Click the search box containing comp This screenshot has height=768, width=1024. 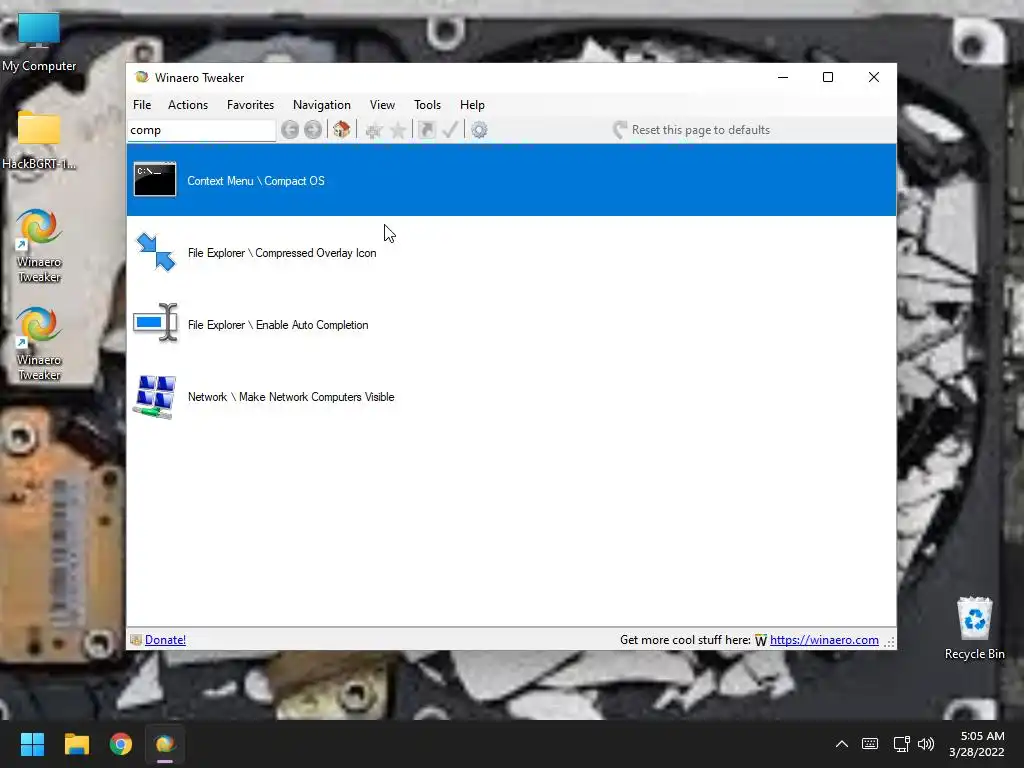click(201, 130)
